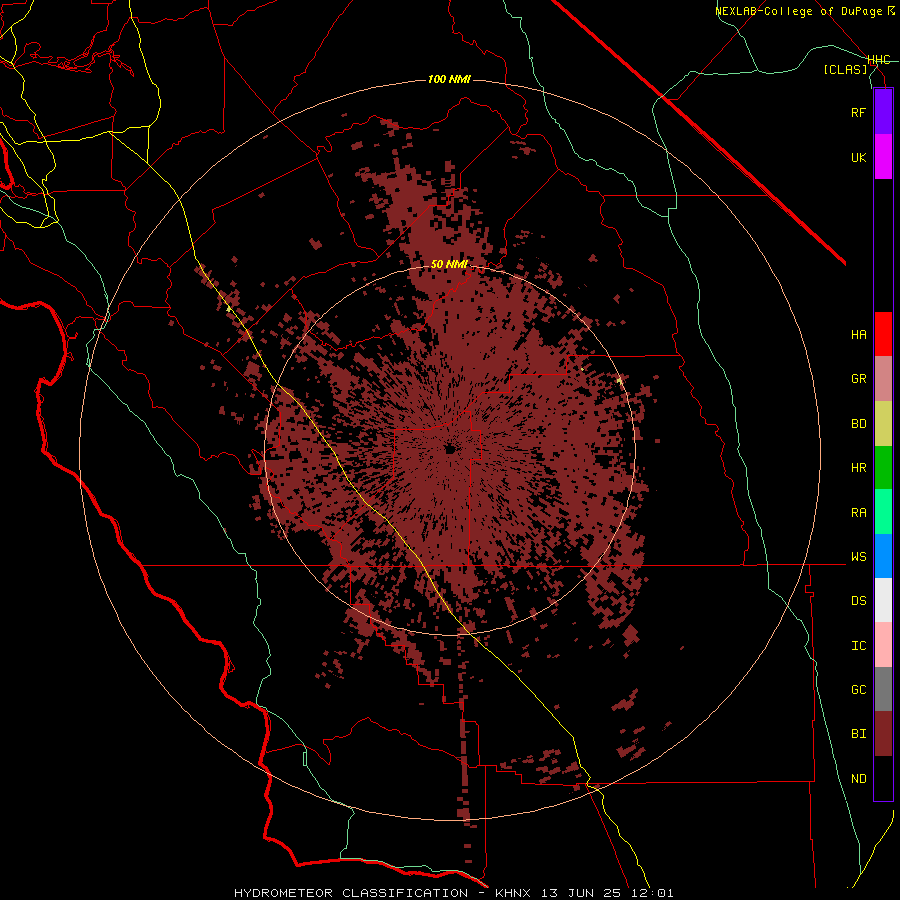This screenshot has width=900, height=900.
Task: Click the 100 NMI range ring label
Action: 449,79
